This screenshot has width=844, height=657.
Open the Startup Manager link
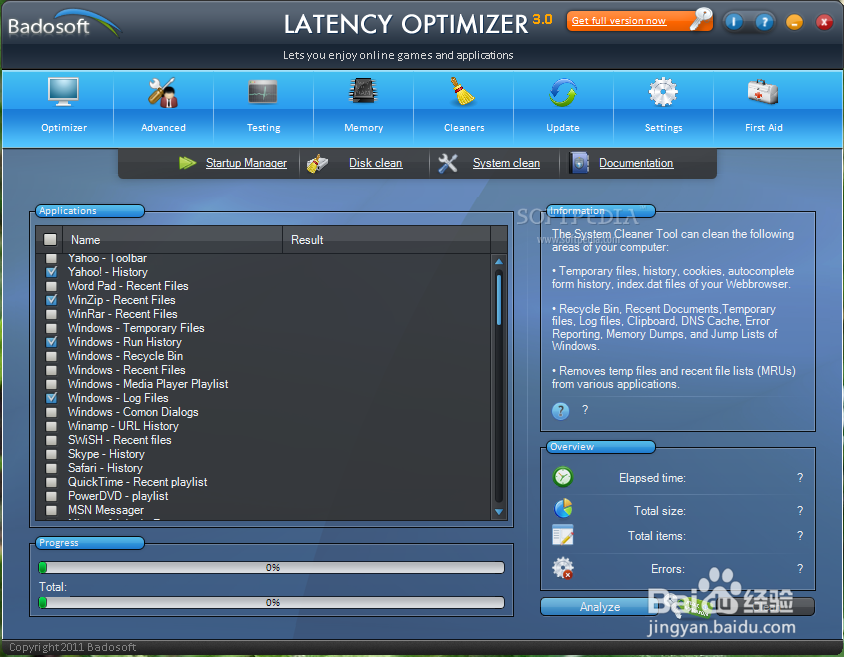point(246,163)
